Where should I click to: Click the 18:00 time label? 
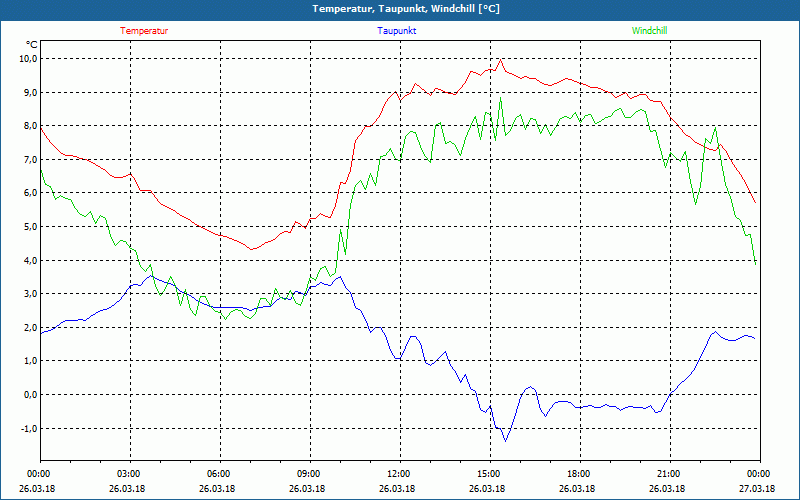579,473
